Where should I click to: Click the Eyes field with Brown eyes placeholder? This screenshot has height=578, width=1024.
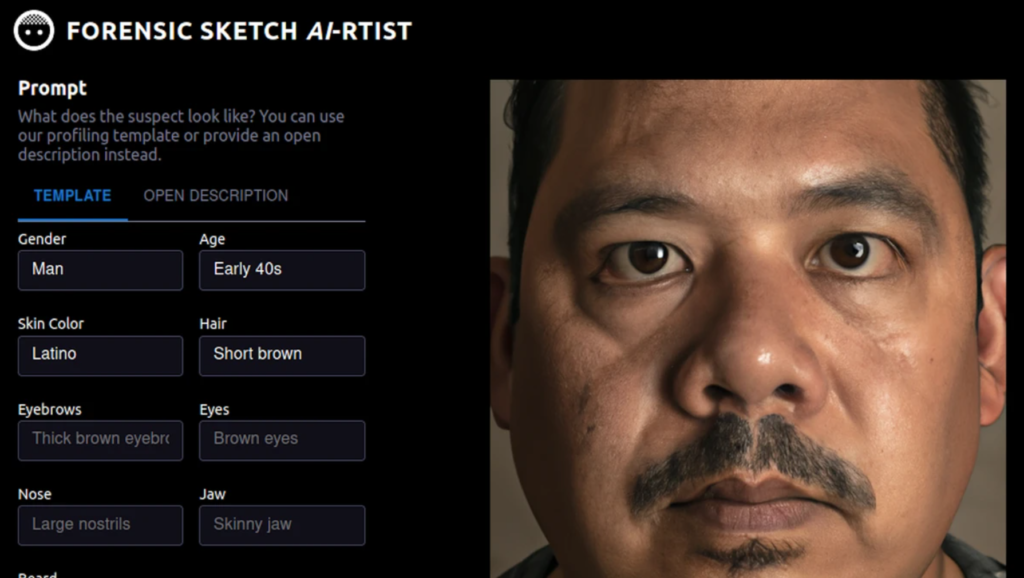click(282, 440)
